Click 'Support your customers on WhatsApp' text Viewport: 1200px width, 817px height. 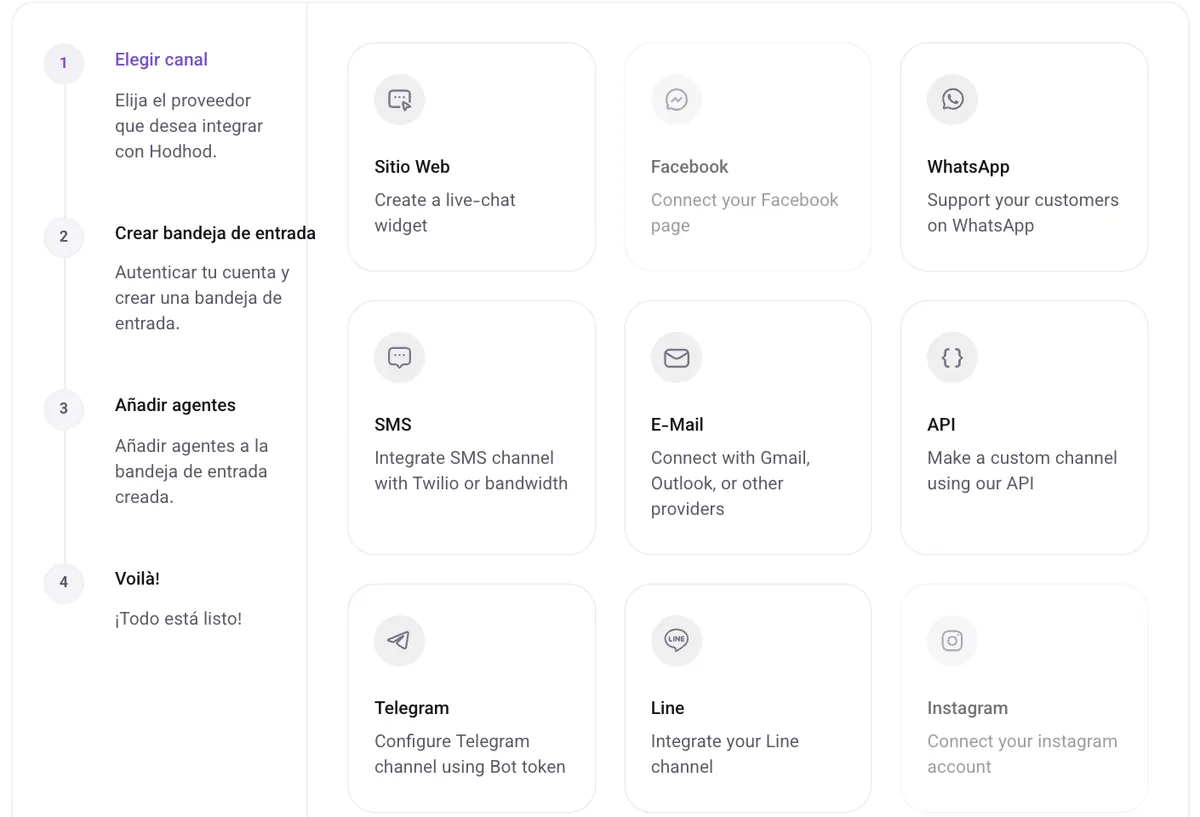point(1023,213)
